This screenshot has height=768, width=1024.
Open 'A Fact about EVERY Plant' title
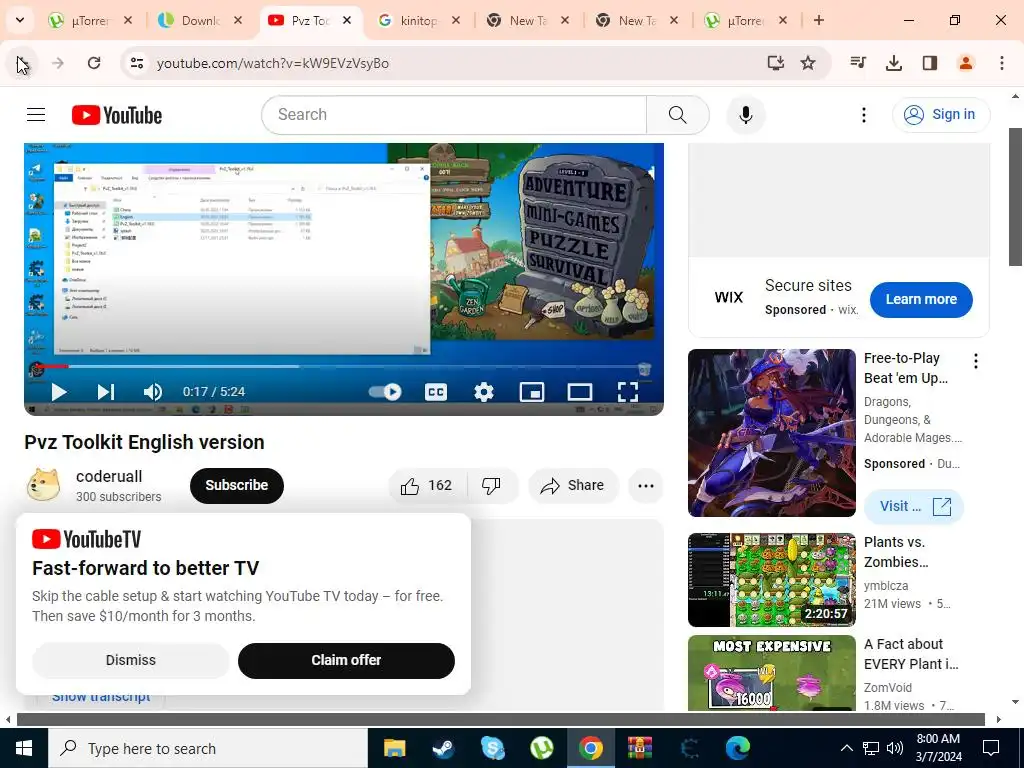click(911, 654)
